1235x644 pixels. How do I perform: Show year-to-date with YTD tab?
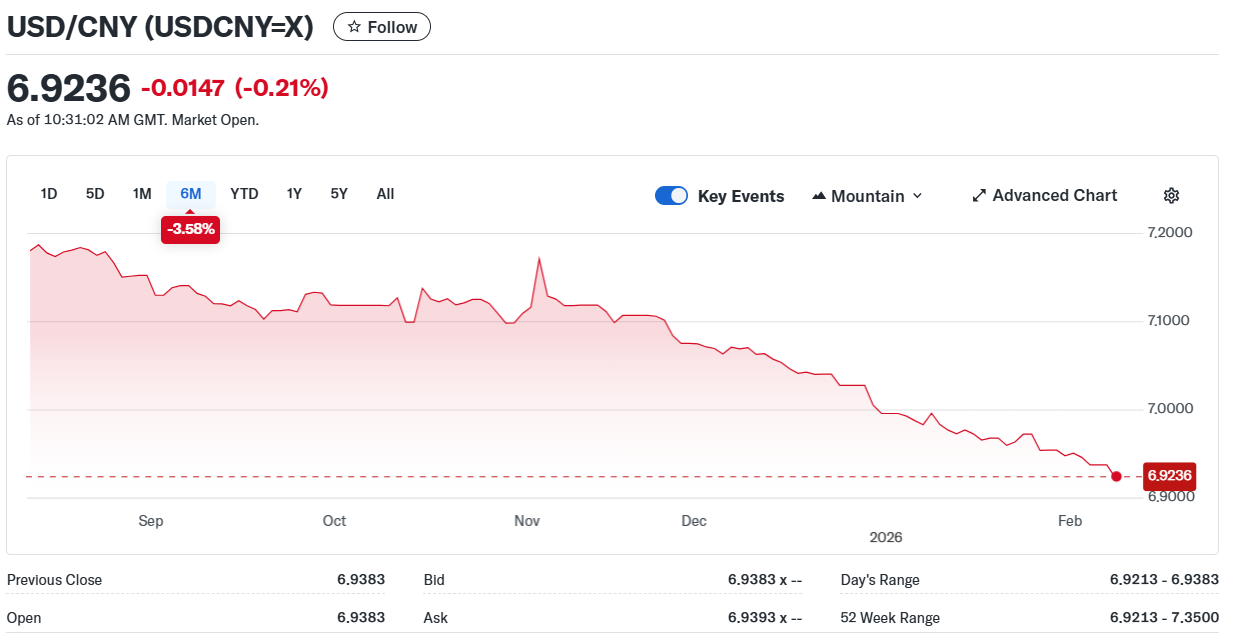tap(244, 194)
